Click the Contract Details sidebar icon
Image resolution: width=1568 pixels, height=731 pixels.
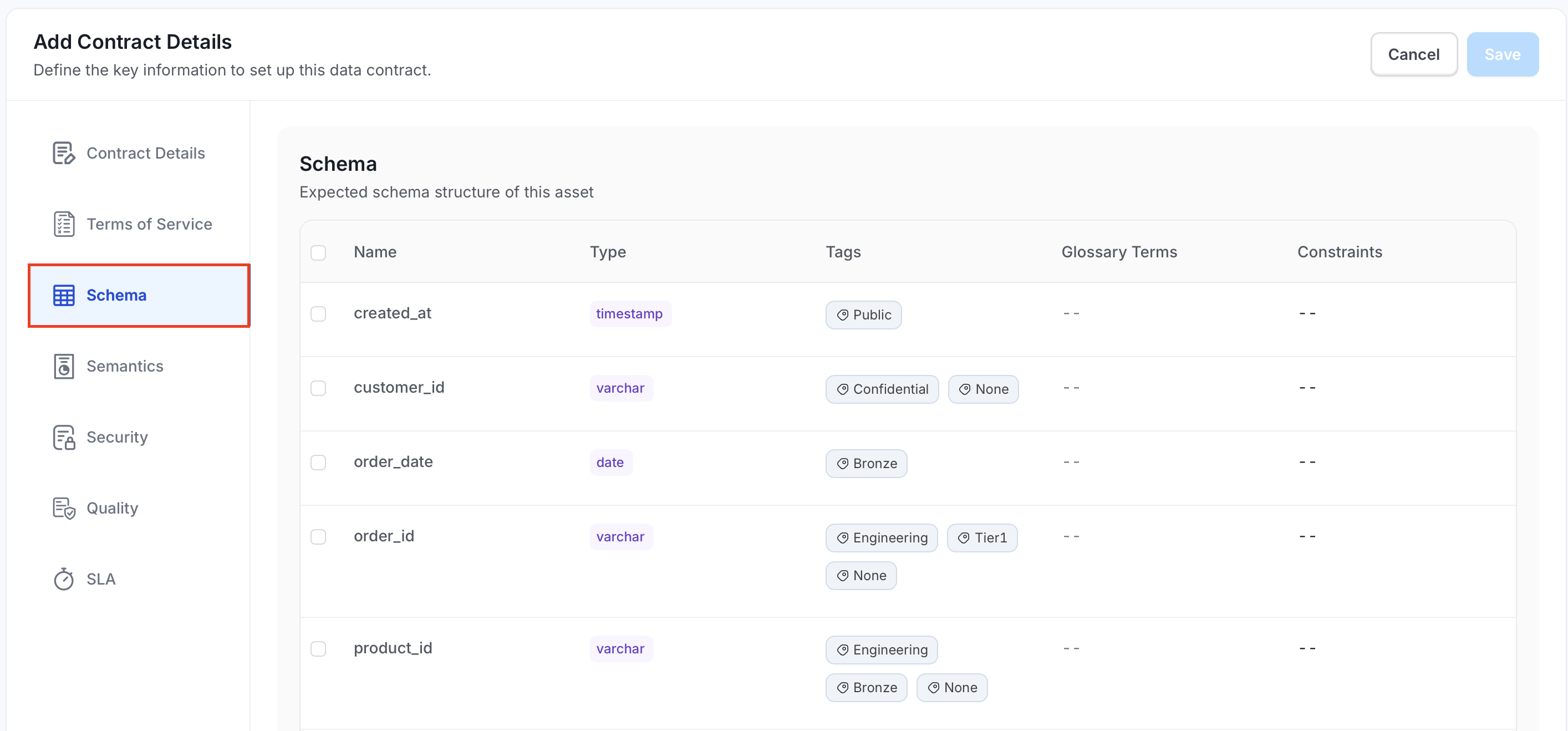pyautogui.click(x=63, y=154)
